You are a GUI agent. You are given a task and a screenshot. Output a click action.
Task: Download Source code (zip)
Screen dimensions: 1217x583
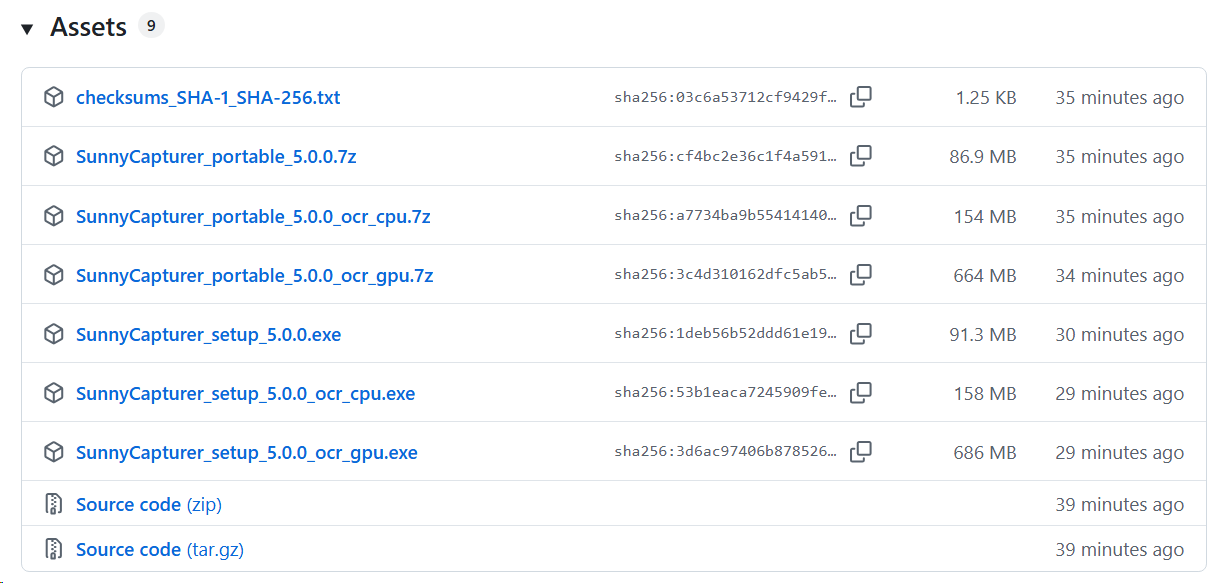coord(148,505)
